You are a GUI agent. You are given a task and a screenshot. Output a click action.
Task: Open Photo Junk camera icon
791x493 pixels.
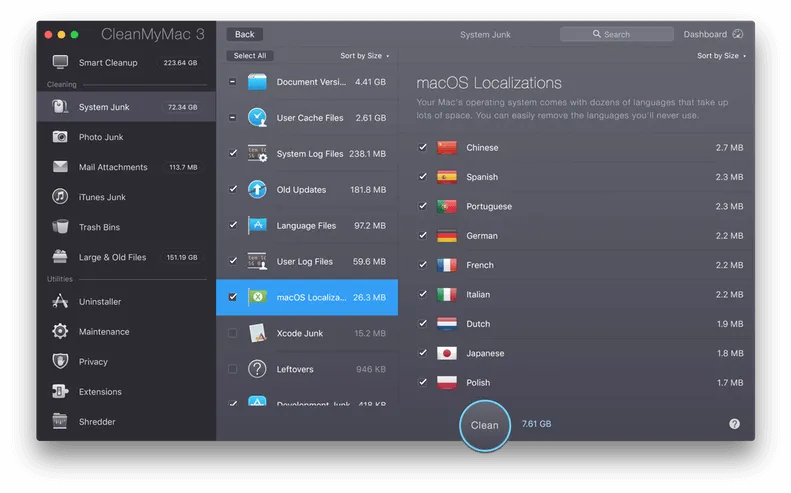[x=60, y=137]
